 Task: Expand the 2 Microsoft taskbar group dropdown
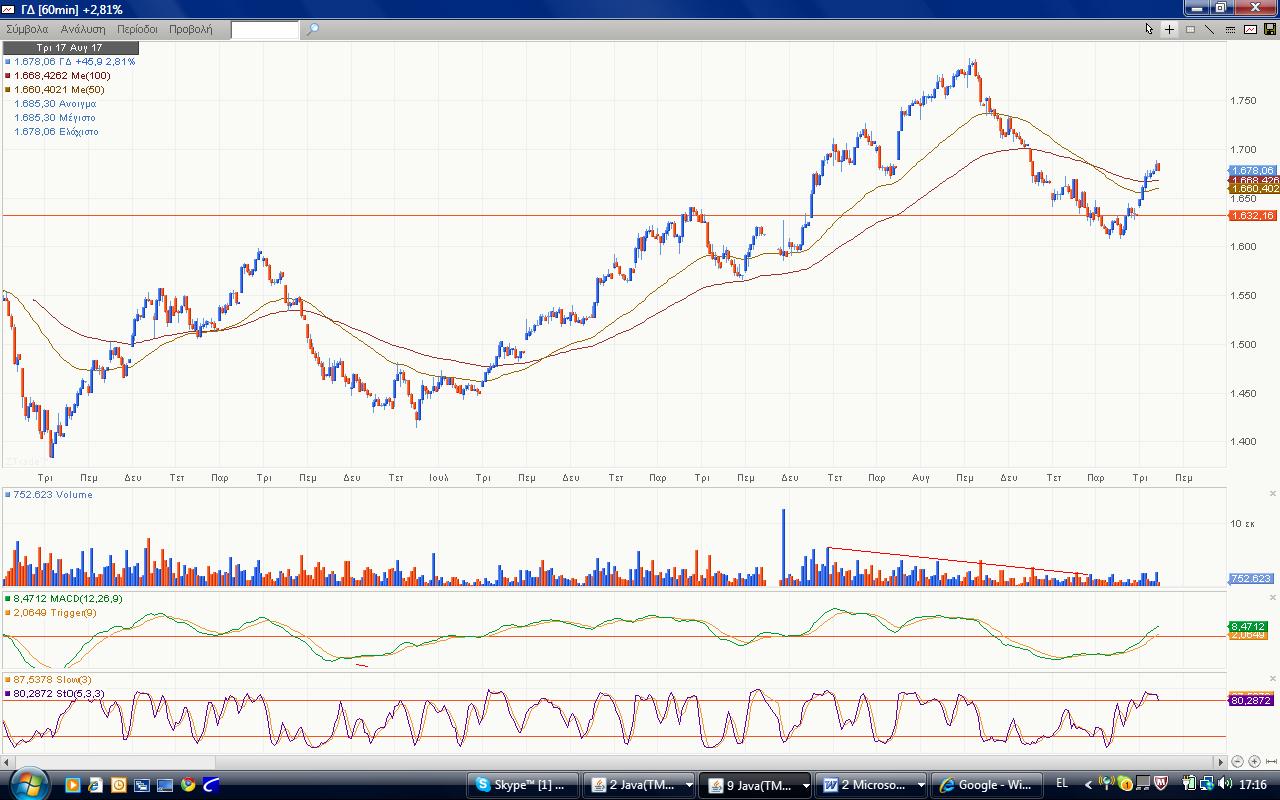click(920, 785)
